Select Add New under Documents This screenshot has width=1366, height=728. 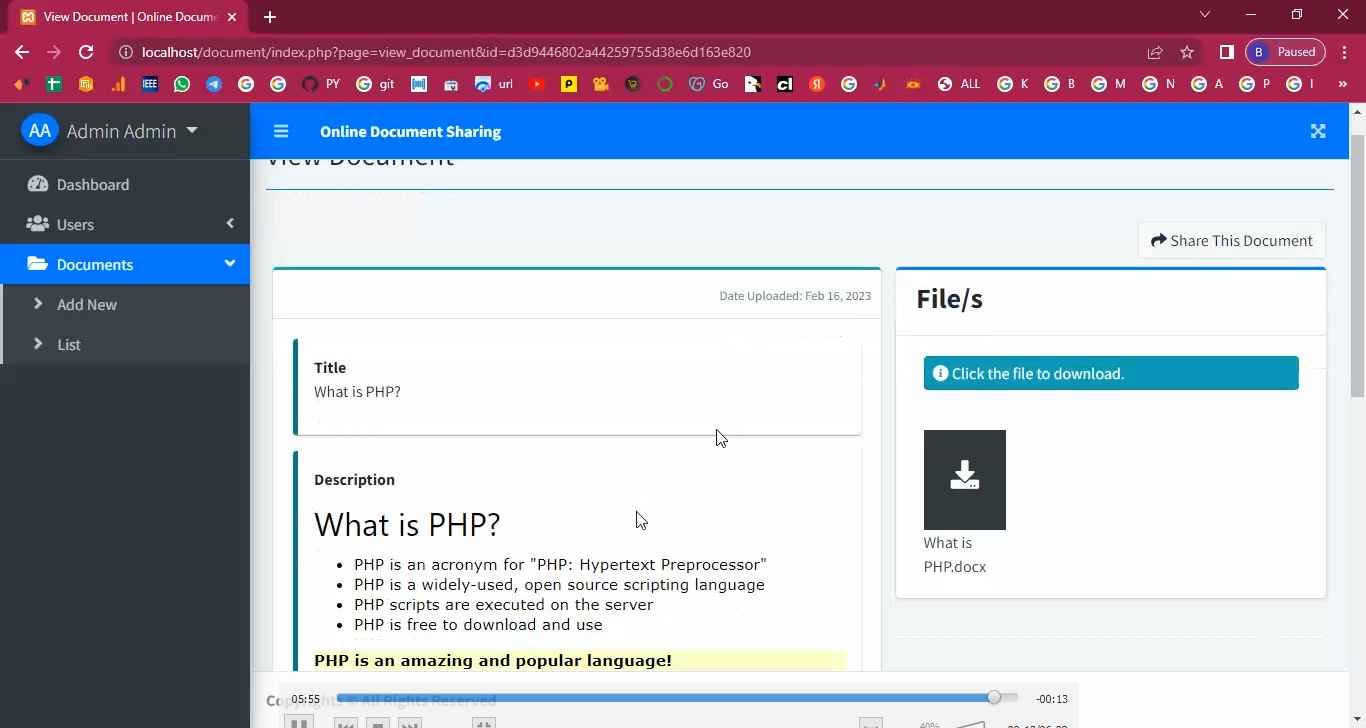pos(87,304)
